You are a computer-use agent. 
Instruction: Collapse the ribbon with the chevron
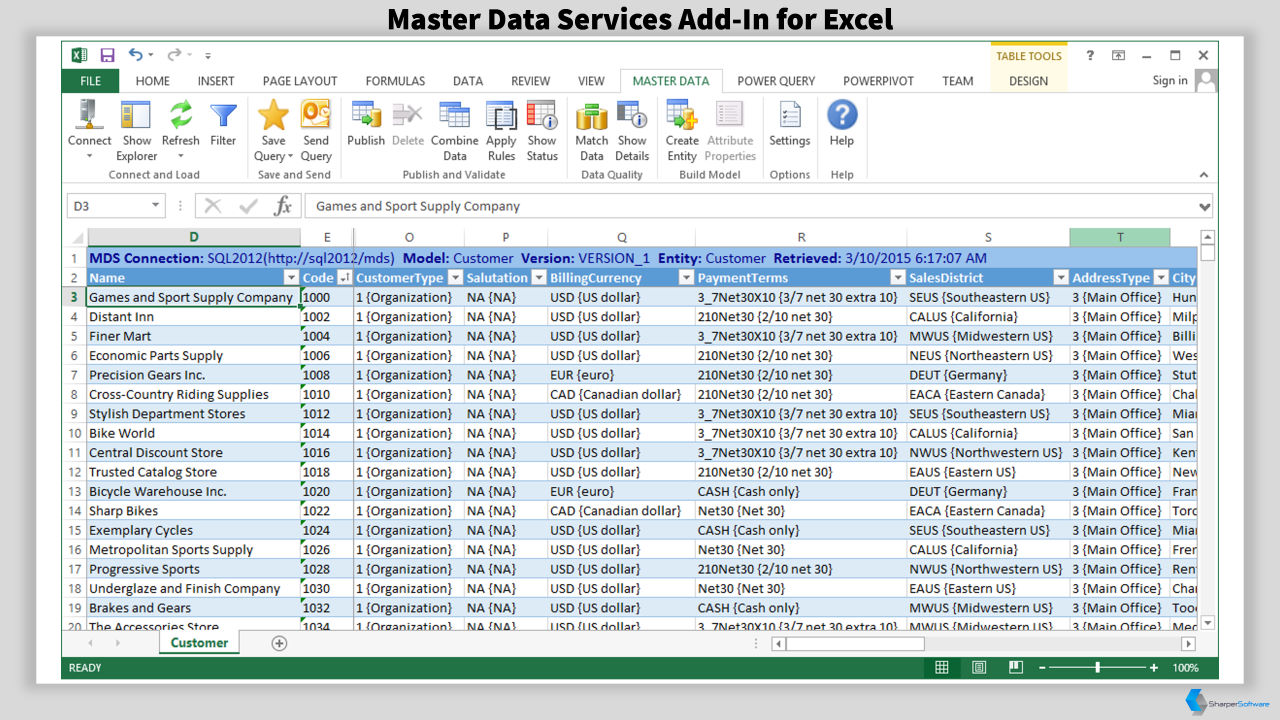1205,174
